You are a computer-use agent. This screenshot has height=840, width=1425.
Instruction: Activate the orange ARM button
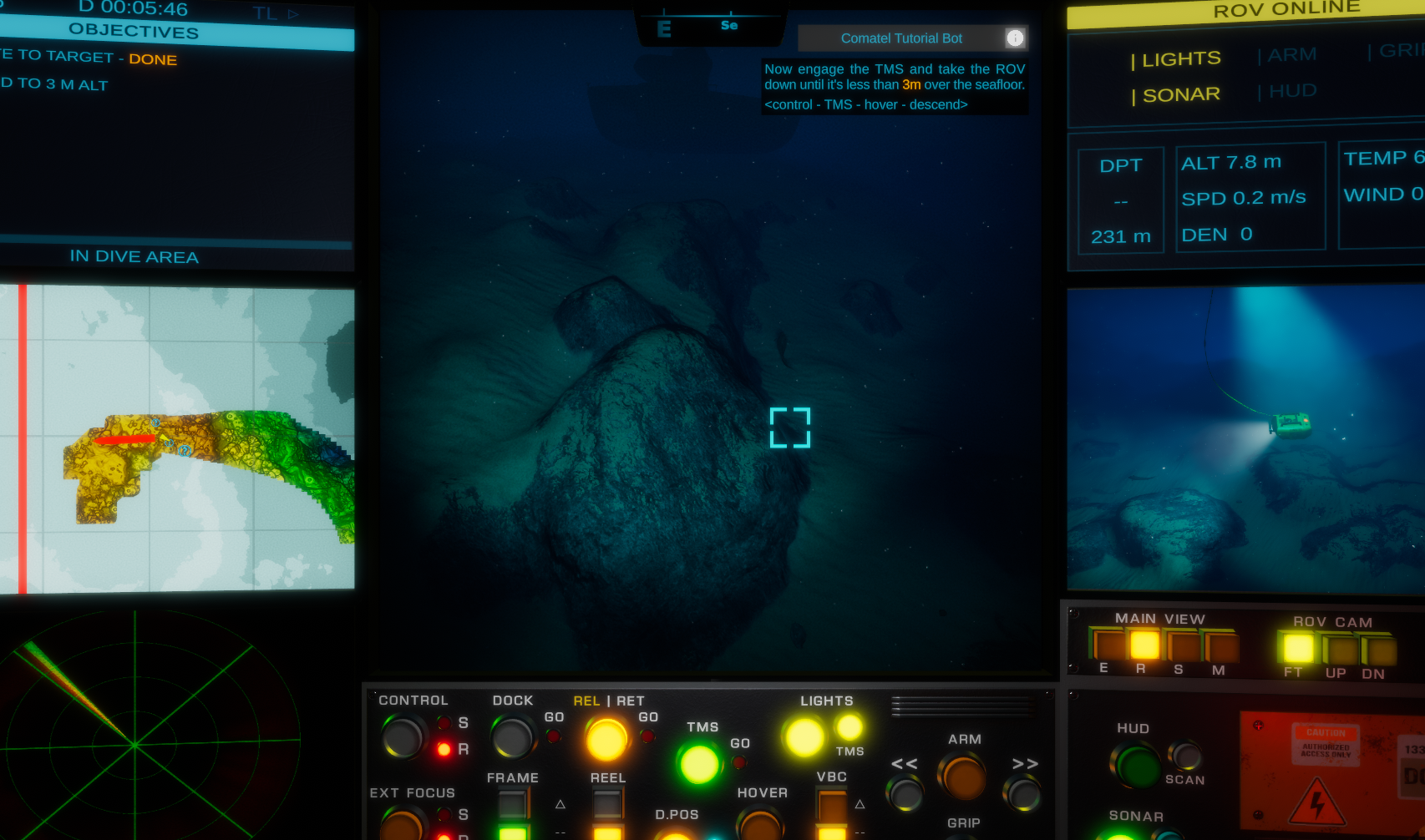(963, 776)
